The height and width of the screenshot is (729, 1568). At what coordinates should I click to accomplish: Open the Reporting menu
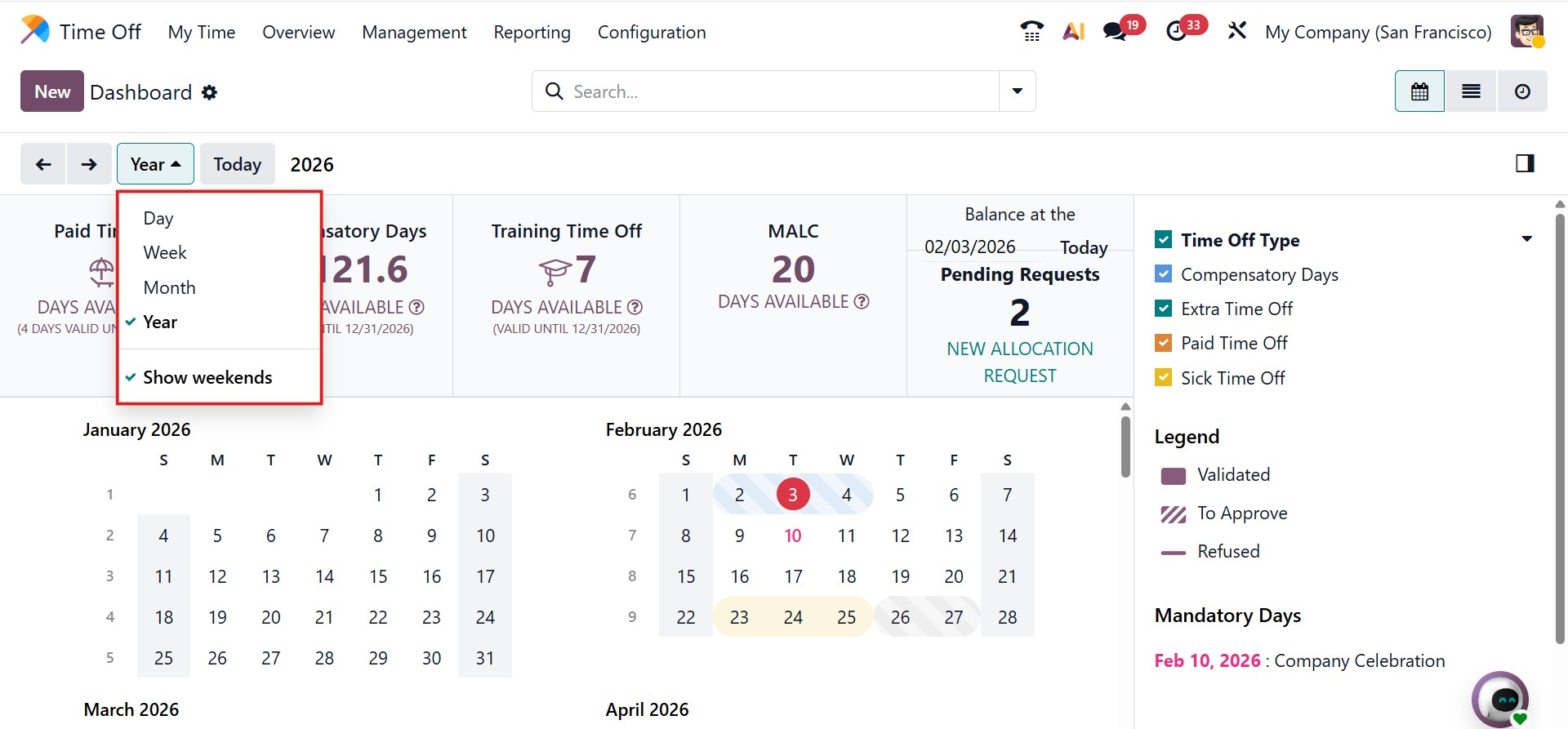[532, 33]
